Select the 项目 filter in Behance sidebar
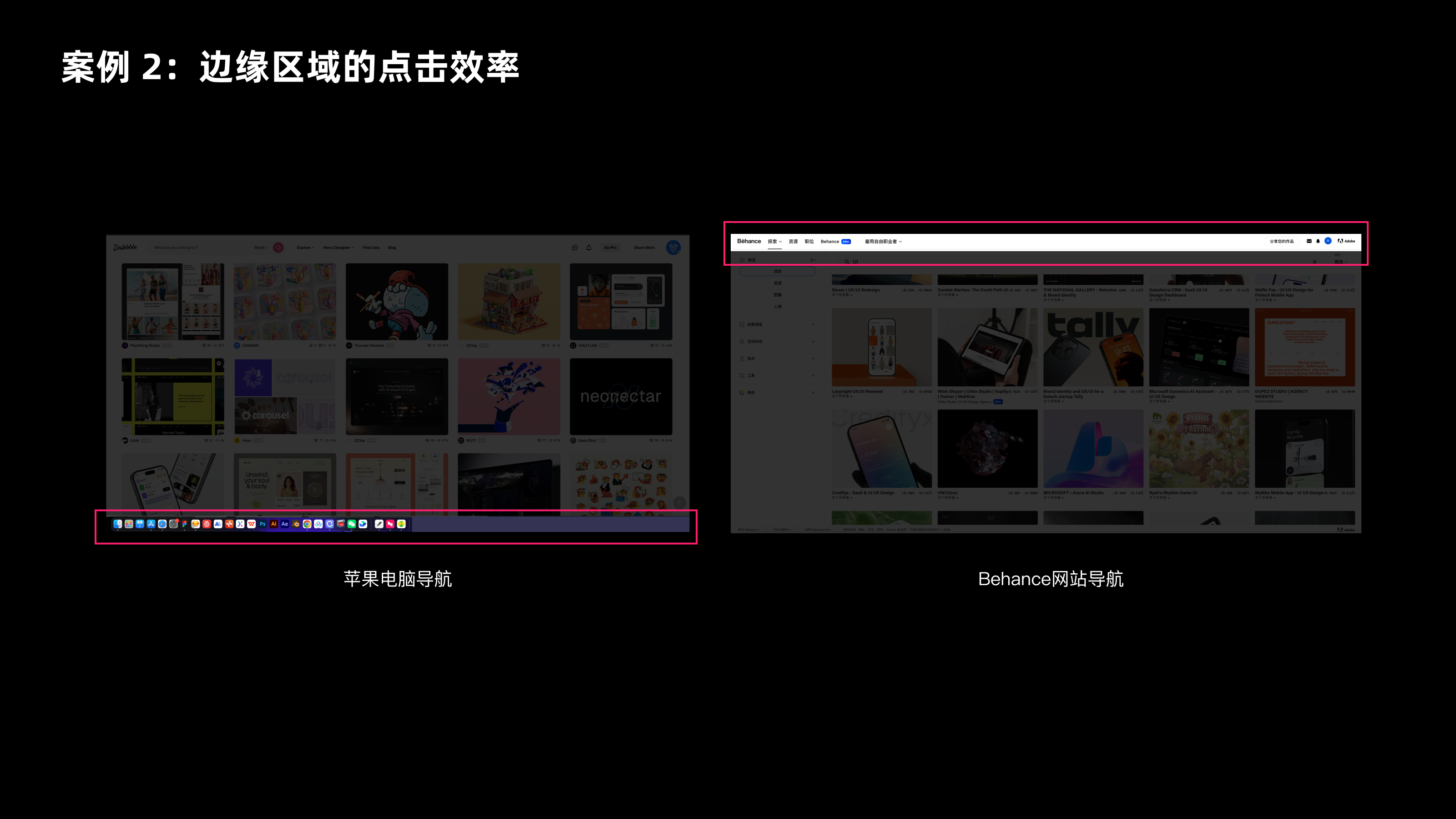 (778, 271)
